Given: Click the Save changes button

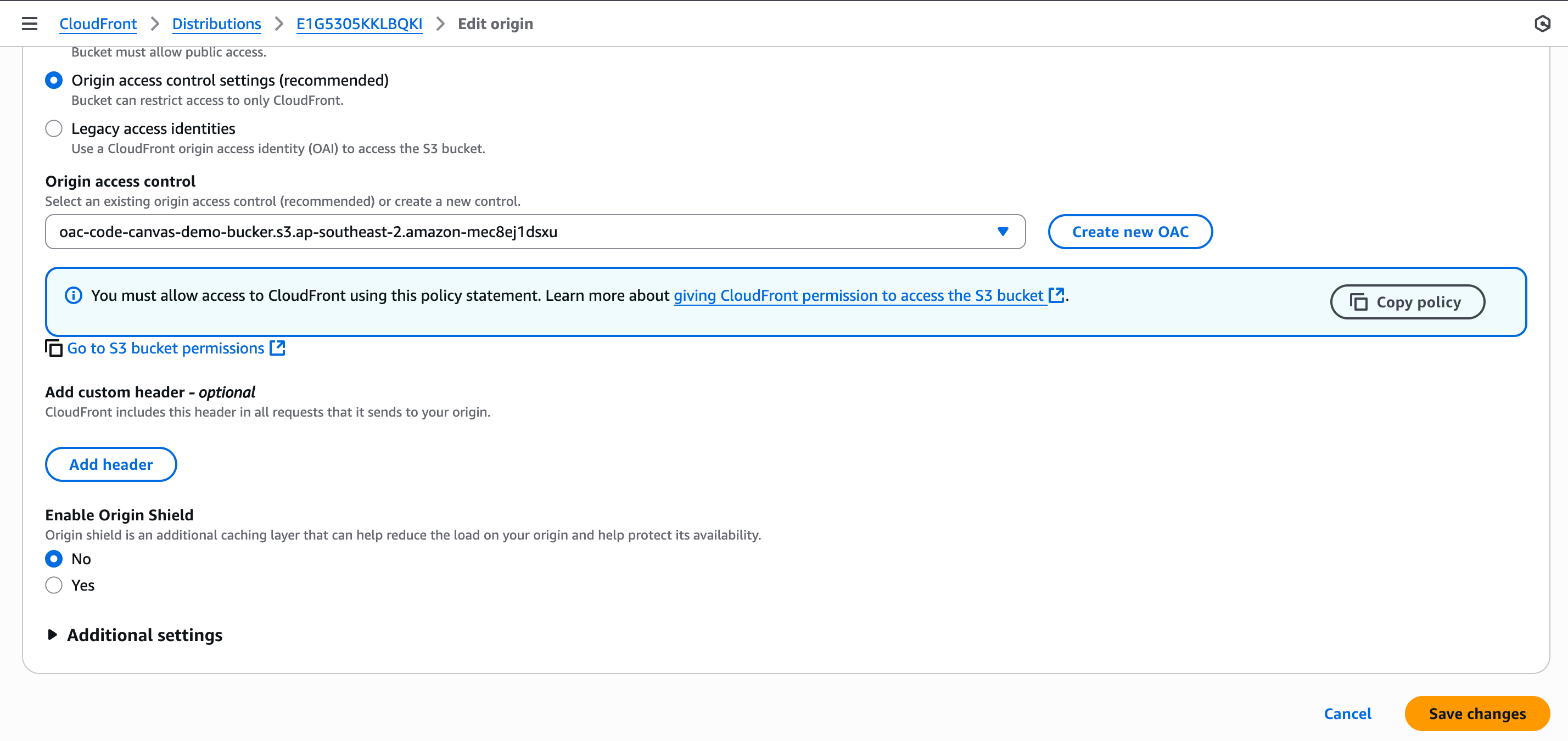Looking at the screenshot, I should pyautogui.click(x=1477, y=714).
